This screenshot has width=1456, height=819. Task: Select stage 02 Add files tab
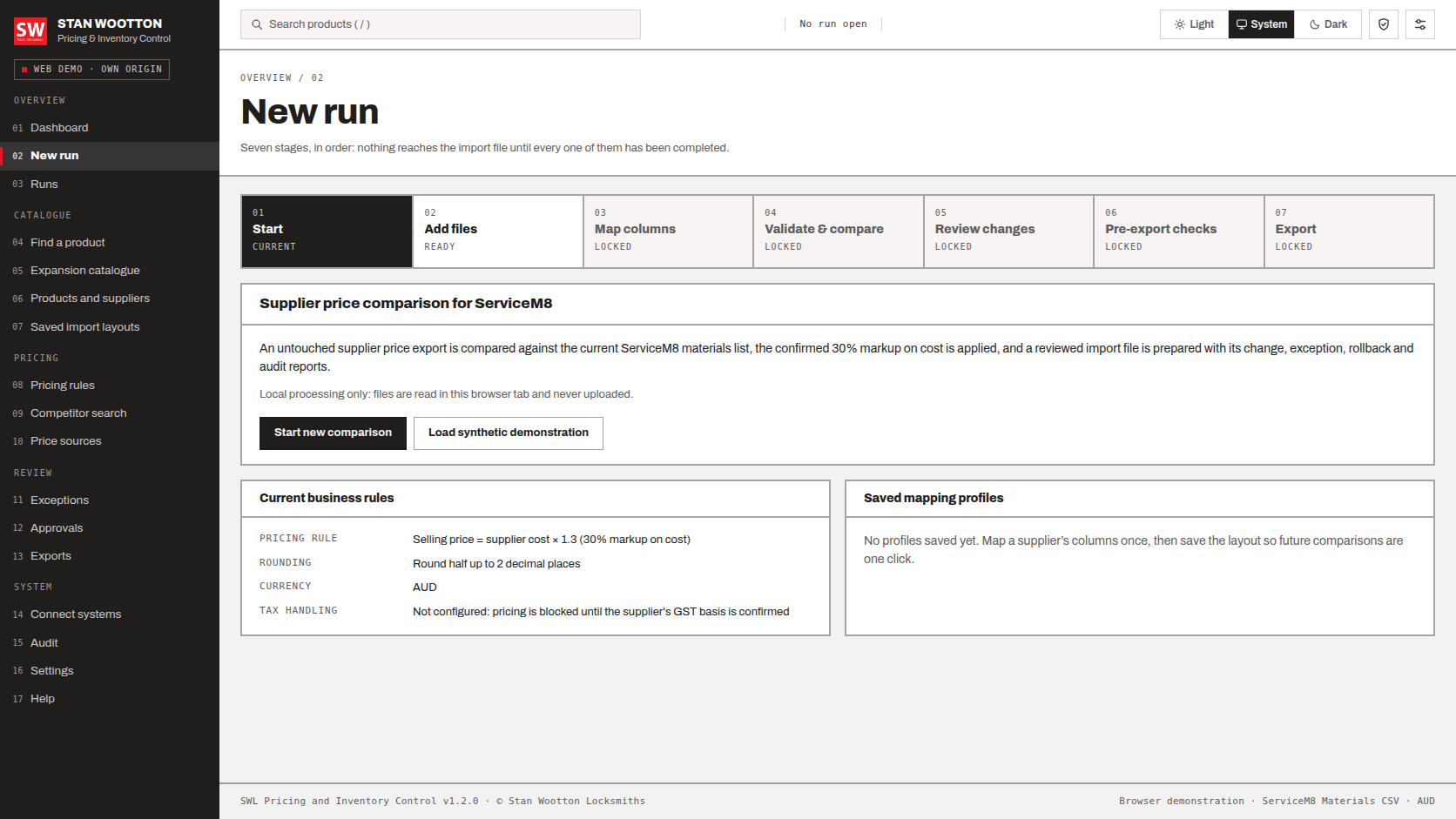click(x=497, y=232)
